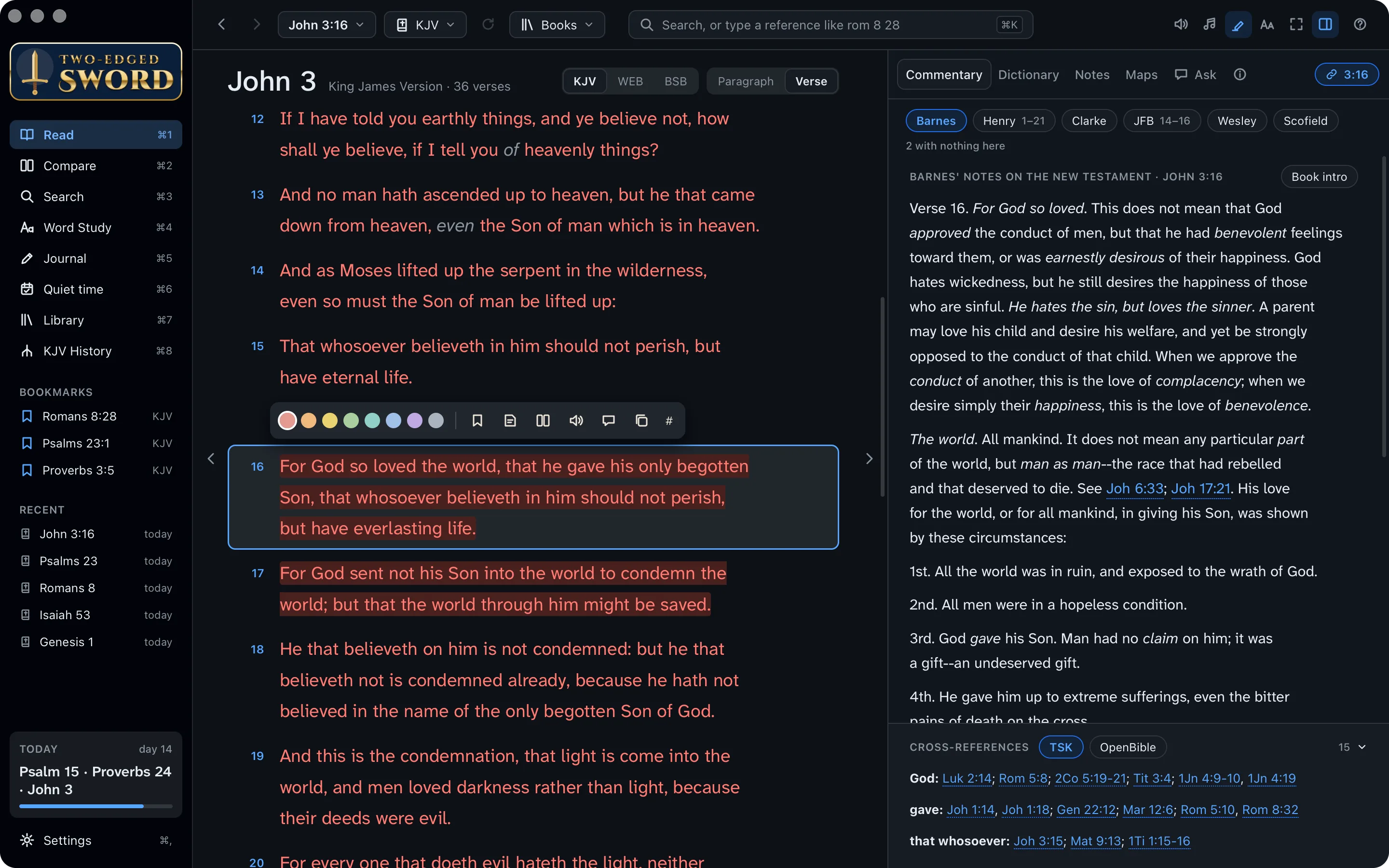
Task: Open the music note icon in top bar
Action: click(1210, 25)
